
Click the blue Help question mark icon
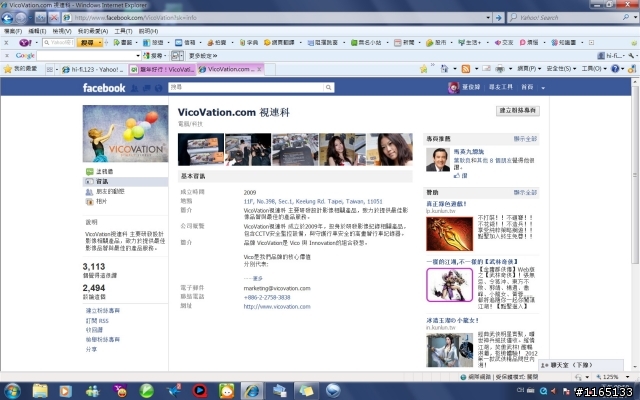click(615, 69)
